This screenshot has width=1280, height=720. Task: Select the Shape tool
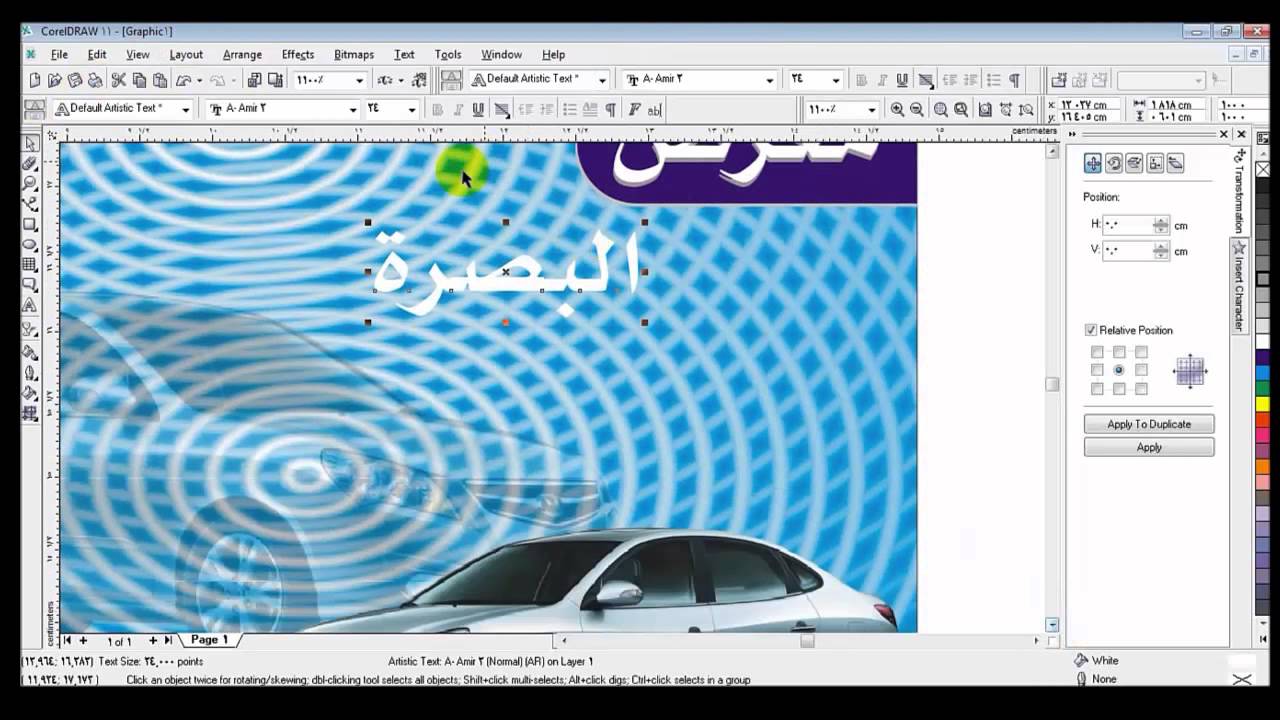(x=30, y=163)
